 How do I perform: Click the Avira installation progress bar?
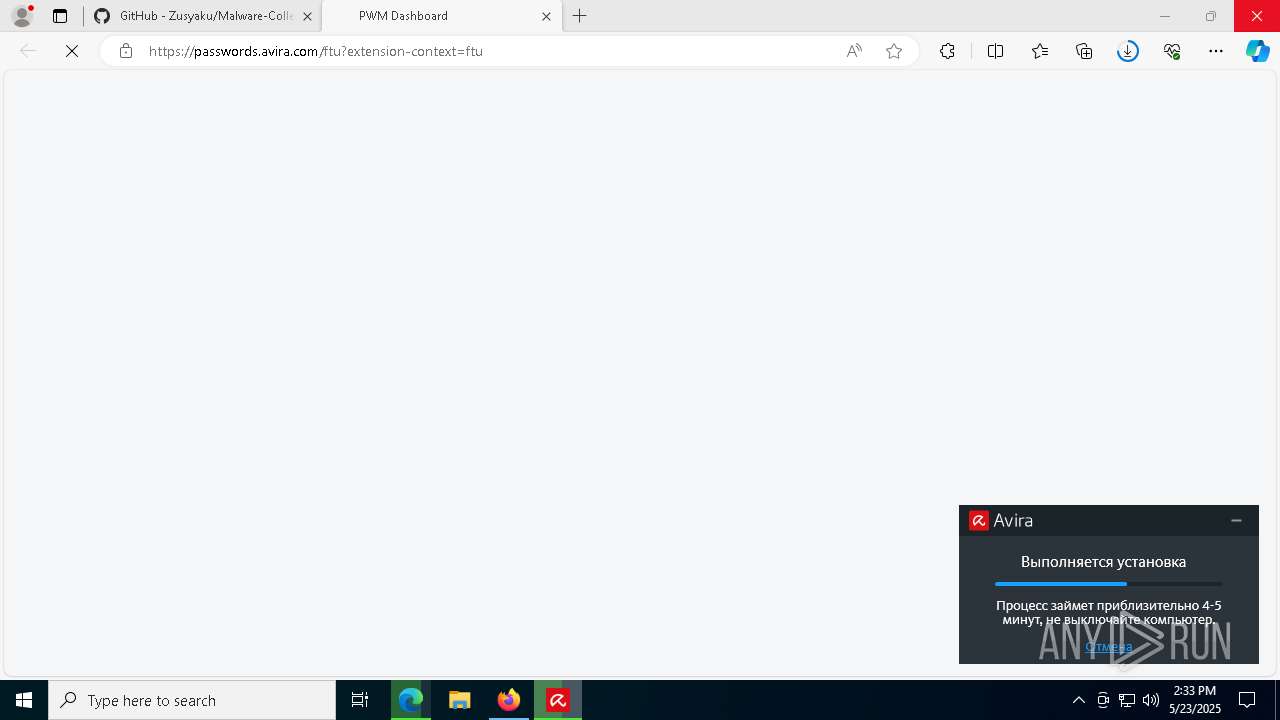[x=1108, y=584]
